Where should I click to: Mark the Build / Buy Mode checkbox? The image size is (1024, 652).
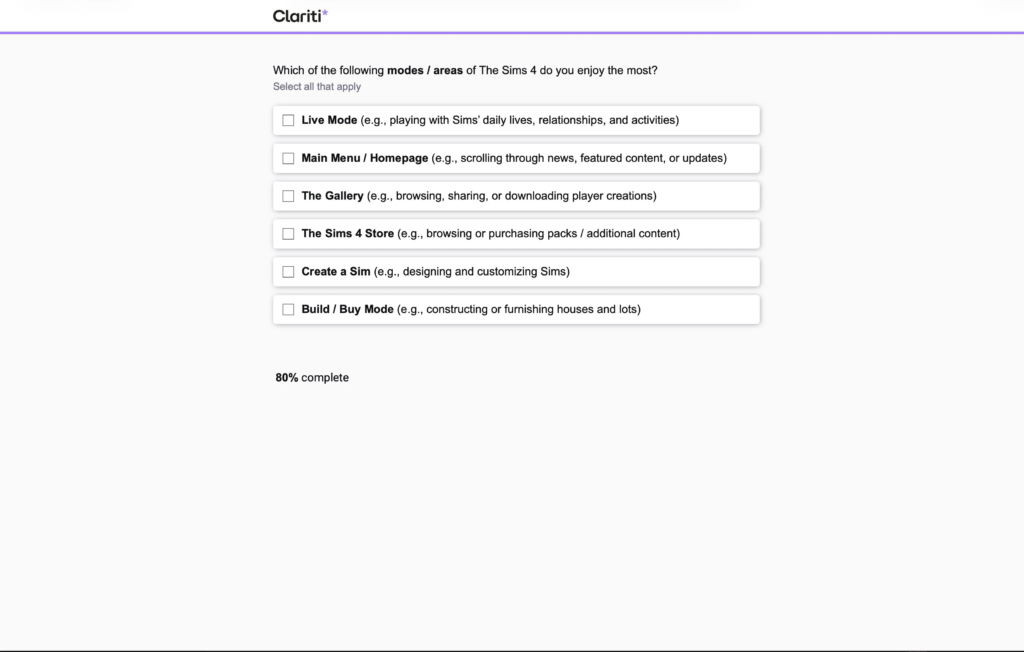(x=288, y=310)
